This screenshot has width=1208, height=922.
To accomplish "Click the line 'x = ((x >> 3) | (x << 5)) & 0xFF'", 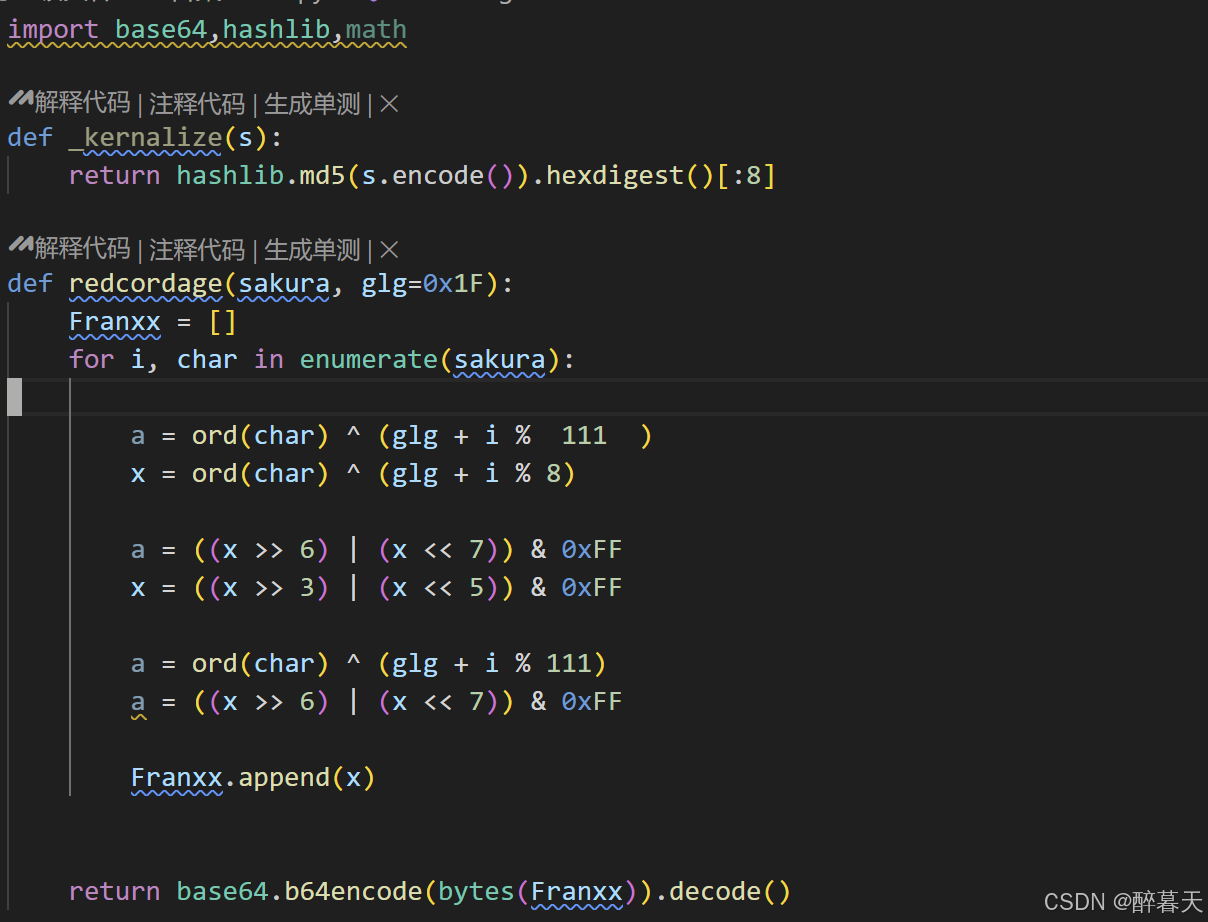I will (x=377, y=588).
